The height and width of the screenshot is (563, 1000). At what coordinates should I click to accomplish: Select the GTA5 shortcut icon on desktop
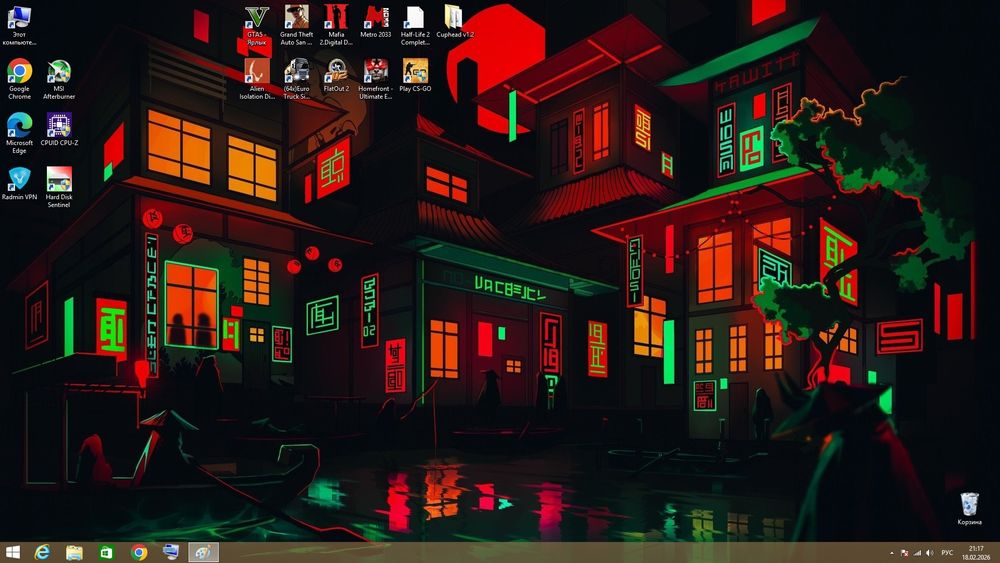pyautogui.click(x=256, y=25)
